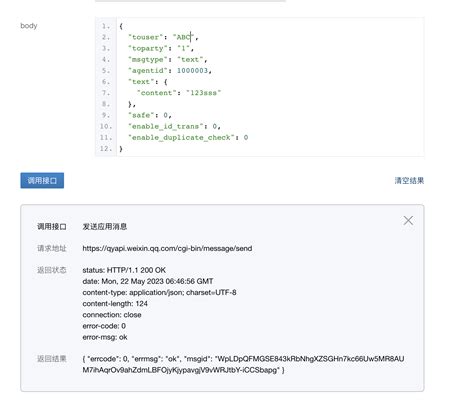
Task: Click the safe value line
Action: point(150,115)
